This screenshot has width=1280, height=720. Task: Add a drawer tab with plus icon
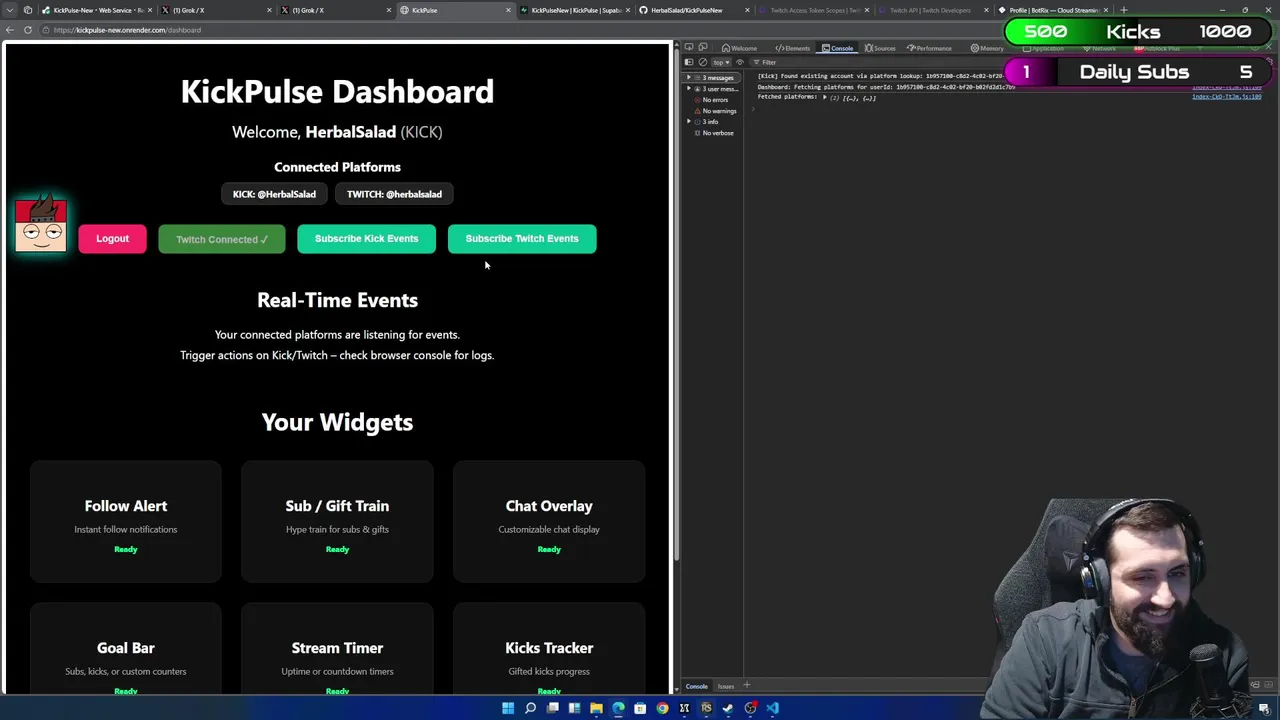coord(747,686)
